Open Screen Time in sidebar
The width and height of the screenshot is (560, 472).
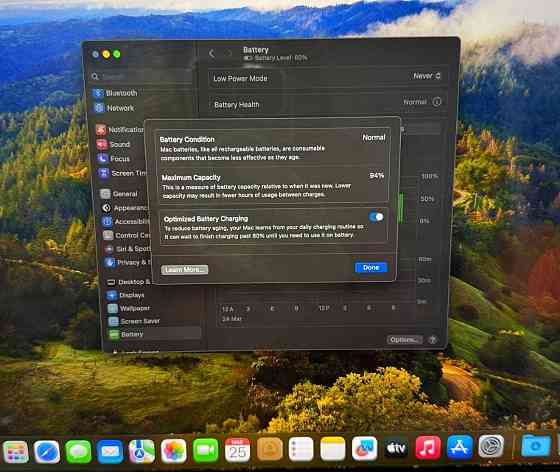pyautogui.click(x=123, y=173)
